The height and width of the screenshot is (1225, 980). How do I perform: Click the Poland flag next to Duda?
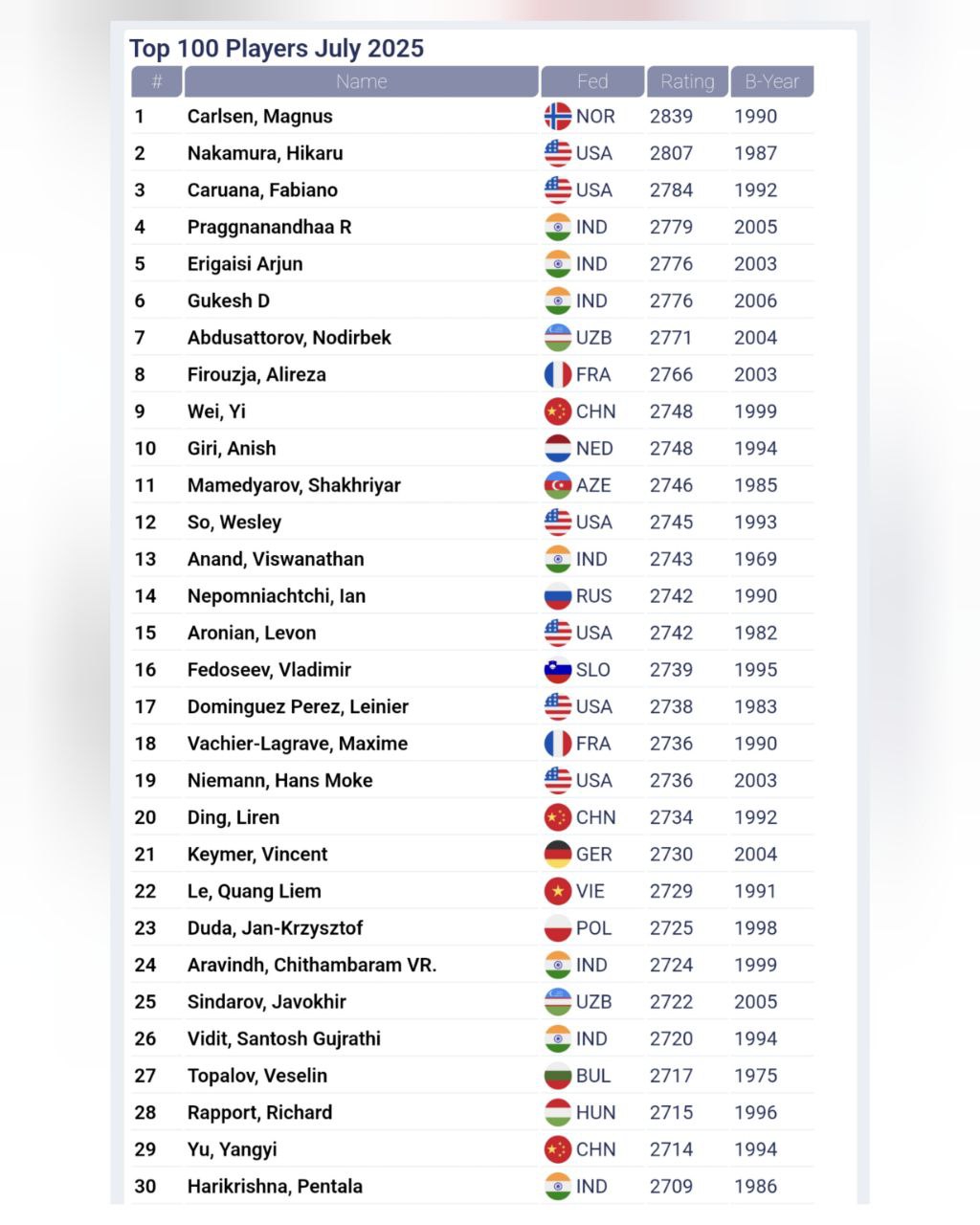[x=558, y=928]
